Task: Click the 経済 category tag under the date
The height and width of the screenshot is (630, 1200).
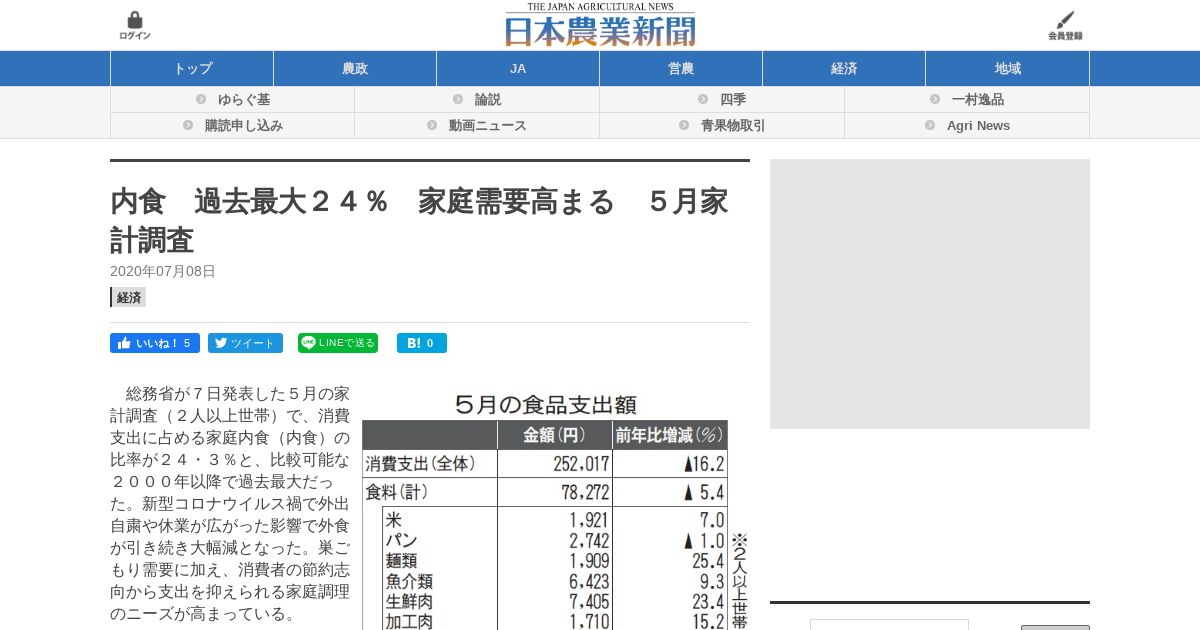Action: tap(128, 297)
